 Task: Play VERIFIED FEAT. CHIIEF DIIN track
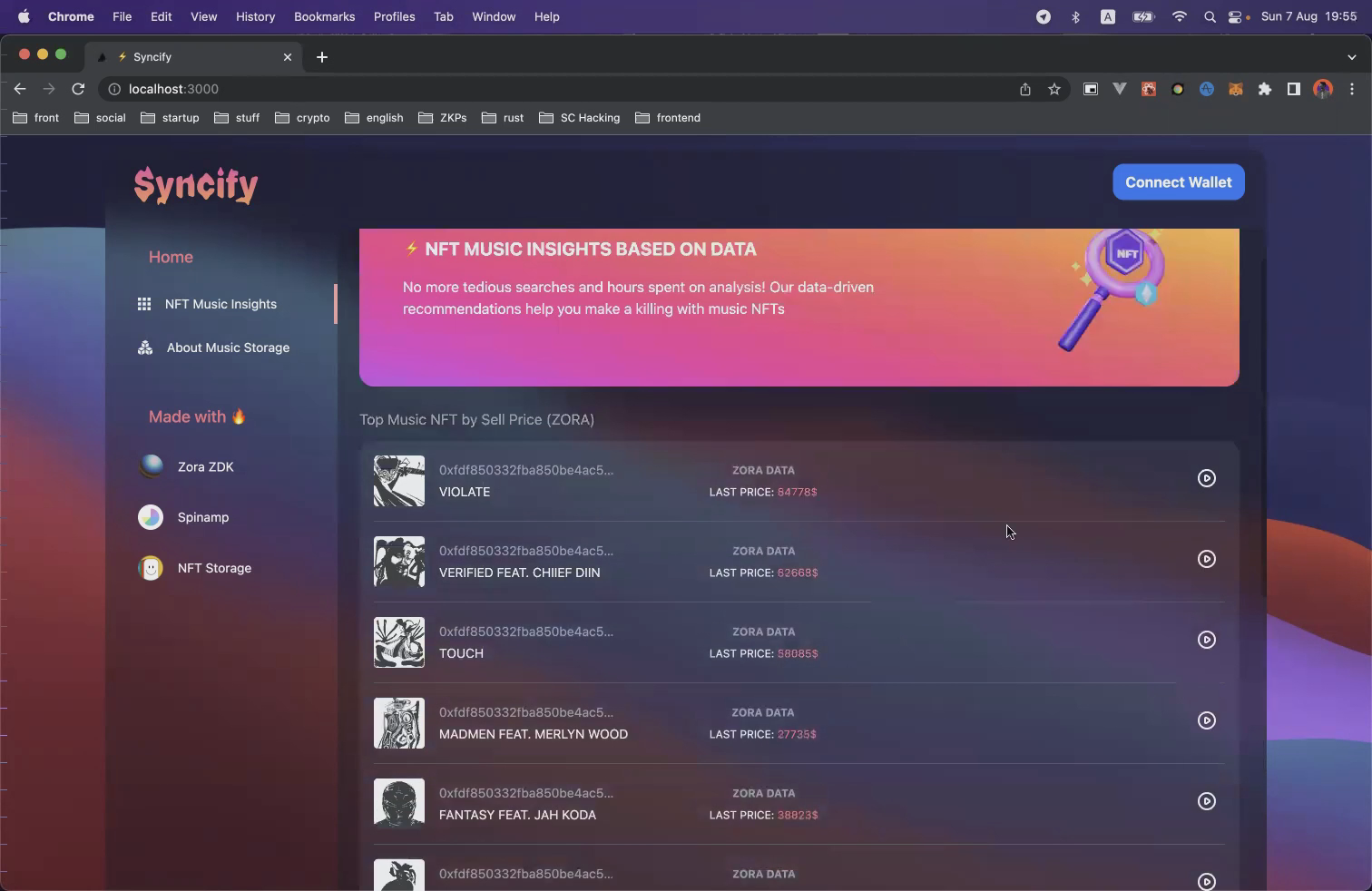pos(1206,559)
